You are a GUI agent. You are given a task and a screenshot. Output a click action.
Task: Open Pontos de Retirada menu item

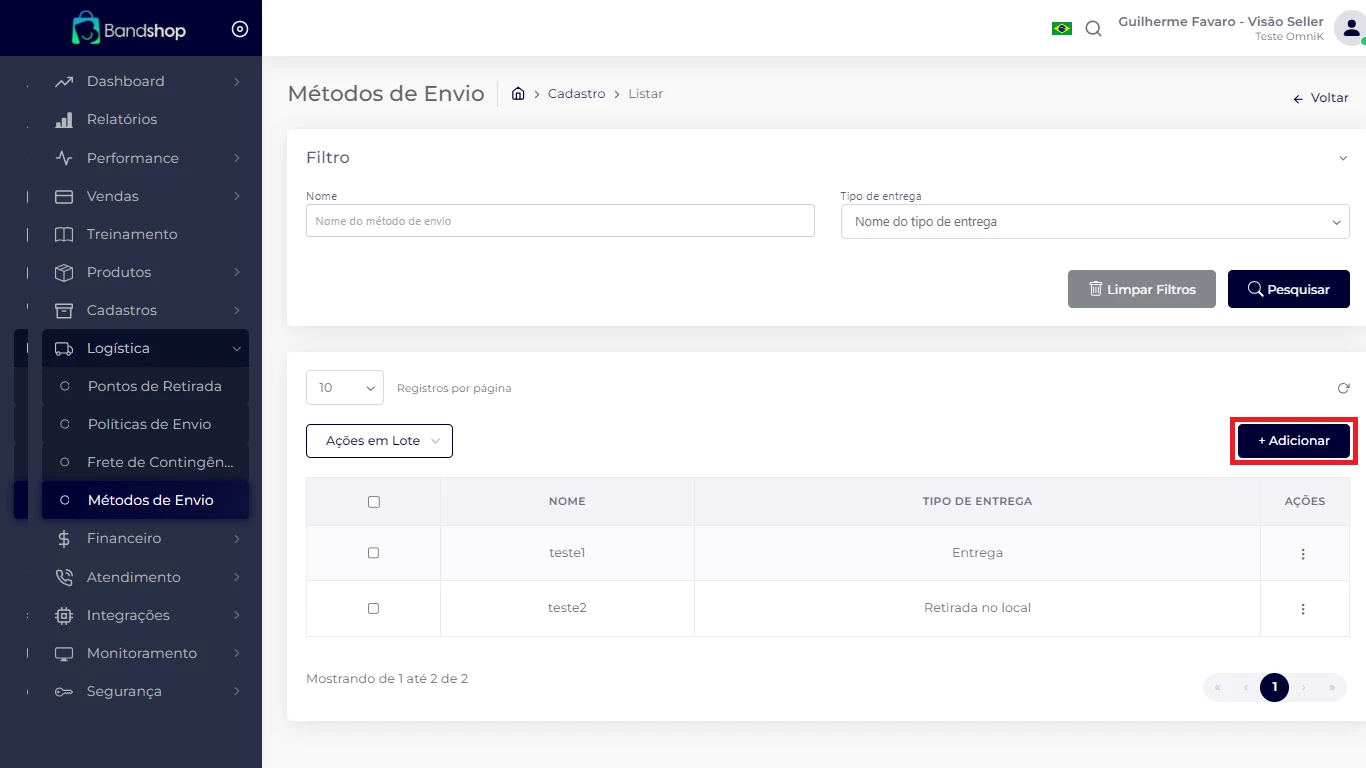click(154, 386)
